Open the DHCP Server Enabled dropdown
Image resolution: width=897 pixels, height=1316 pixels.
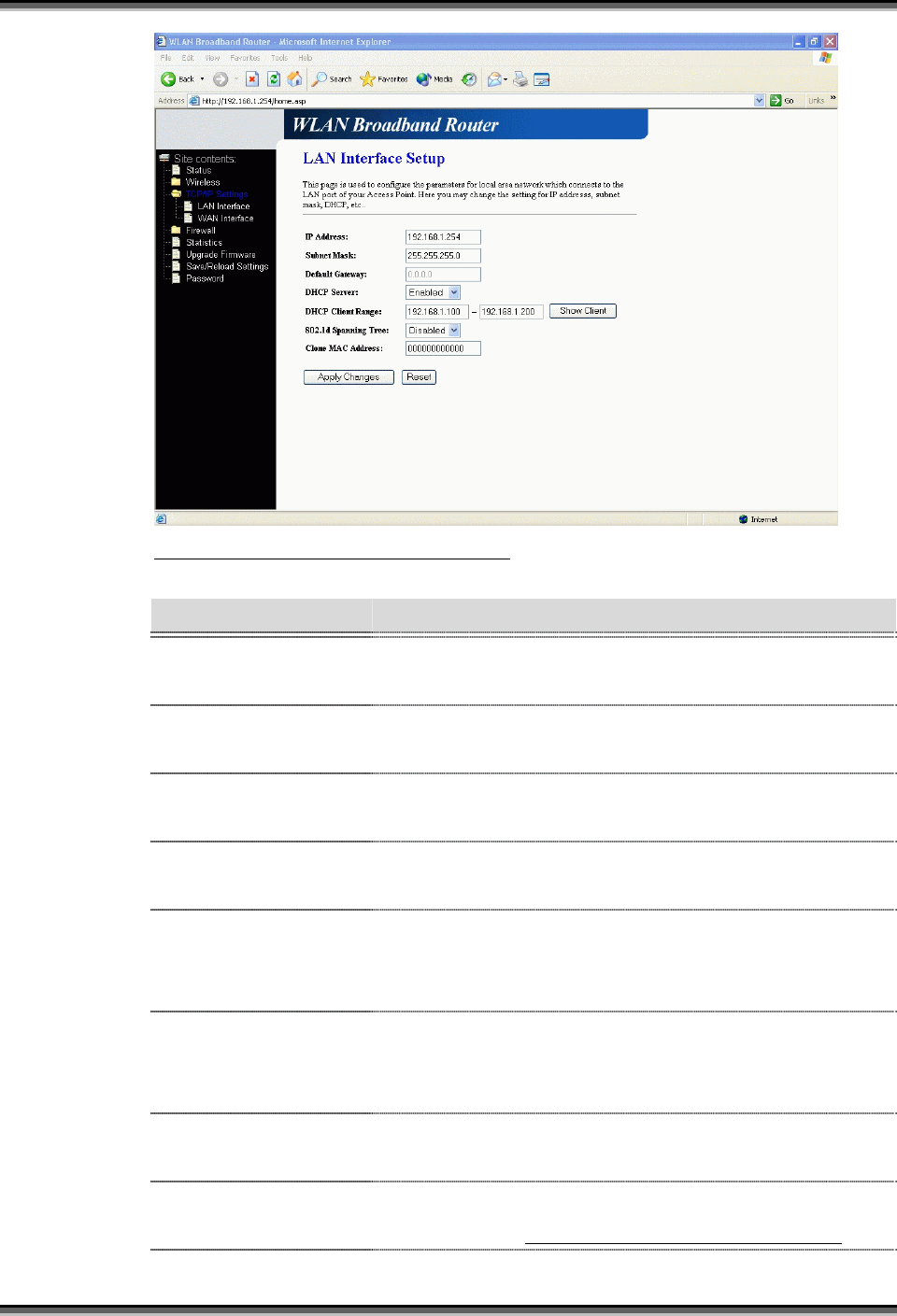(433, 292)
